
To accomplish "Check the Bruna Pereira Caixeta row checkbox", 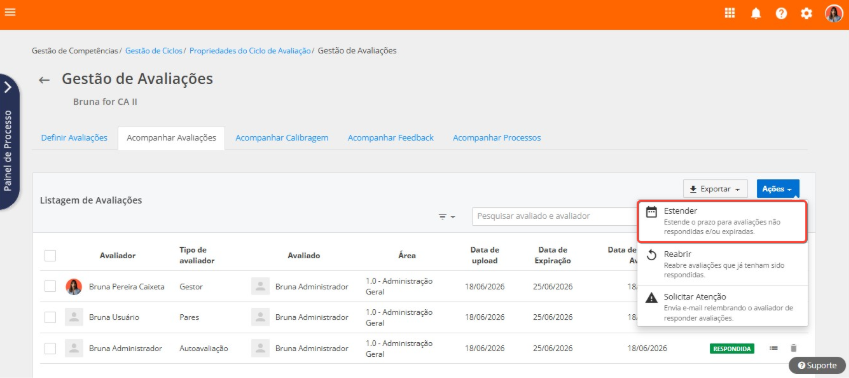I will point(50,286).
